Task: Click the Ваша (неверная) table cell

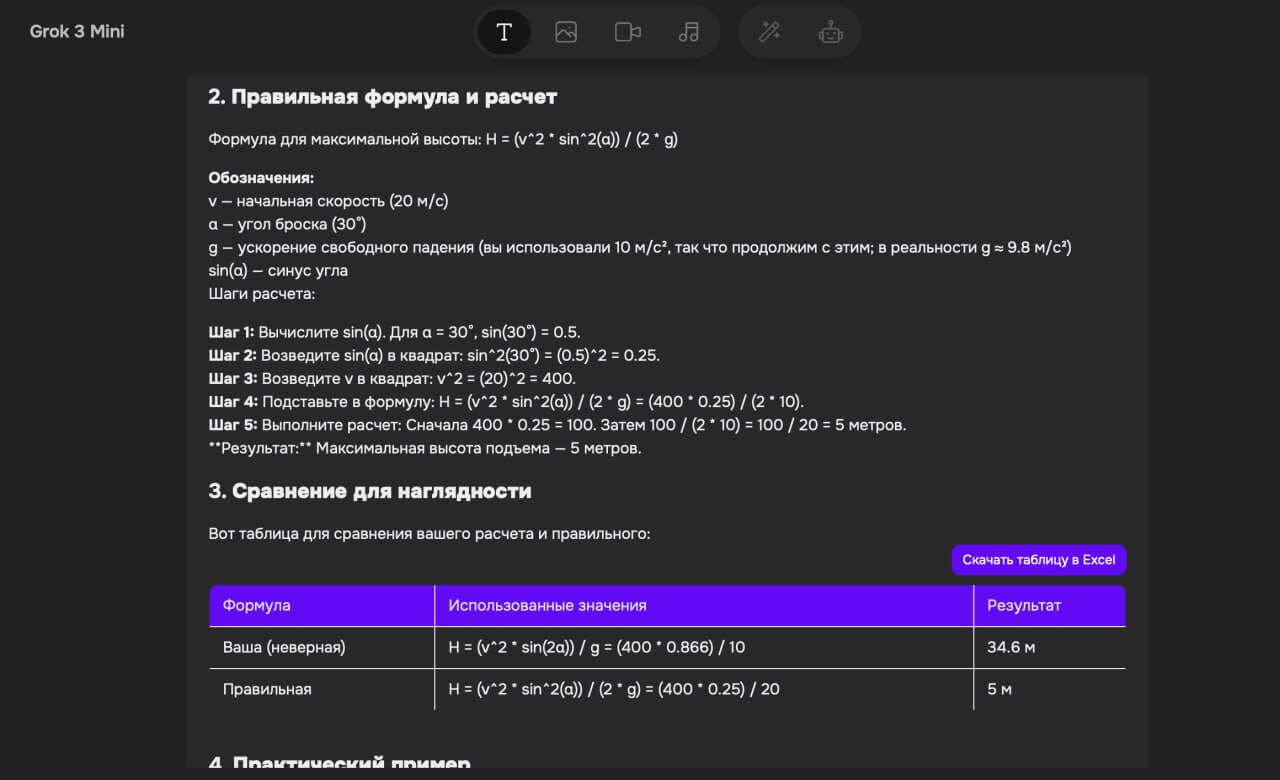Action: pos(284,647)
